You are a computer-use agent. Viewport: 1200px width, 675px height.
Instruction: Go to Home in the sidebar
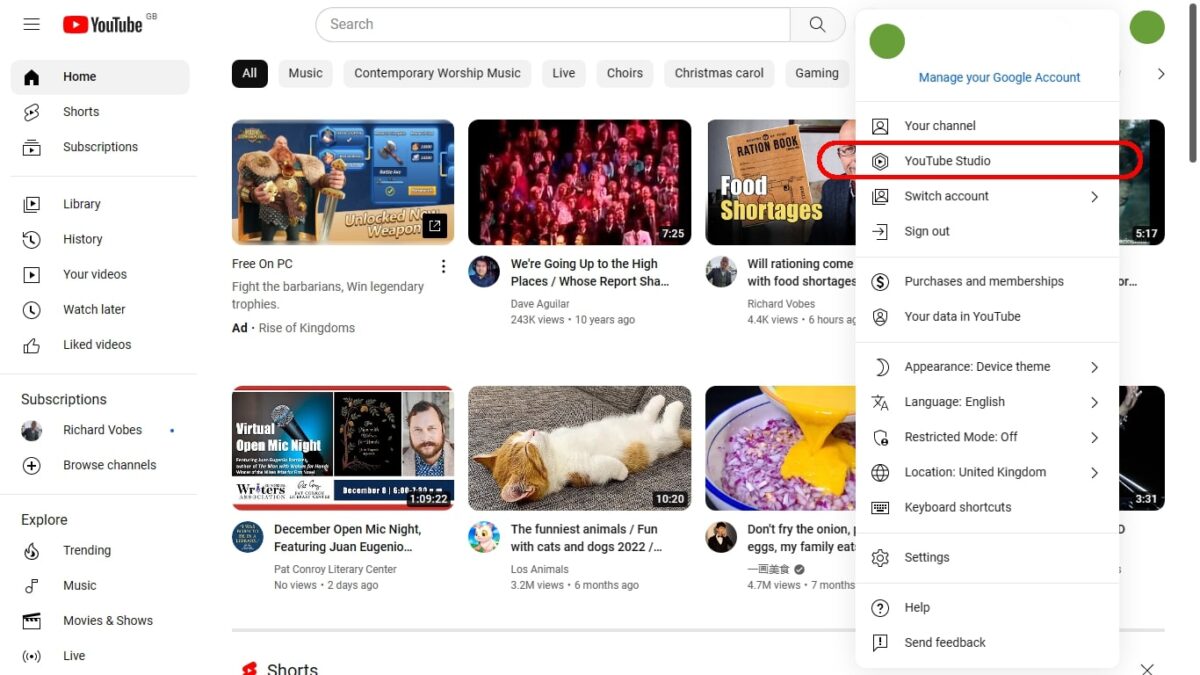point(100,77)
